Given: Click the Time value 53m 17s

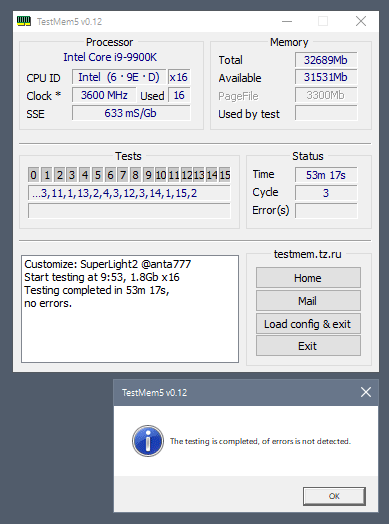Looking at the screenshot, I should [x=326, y=175].
